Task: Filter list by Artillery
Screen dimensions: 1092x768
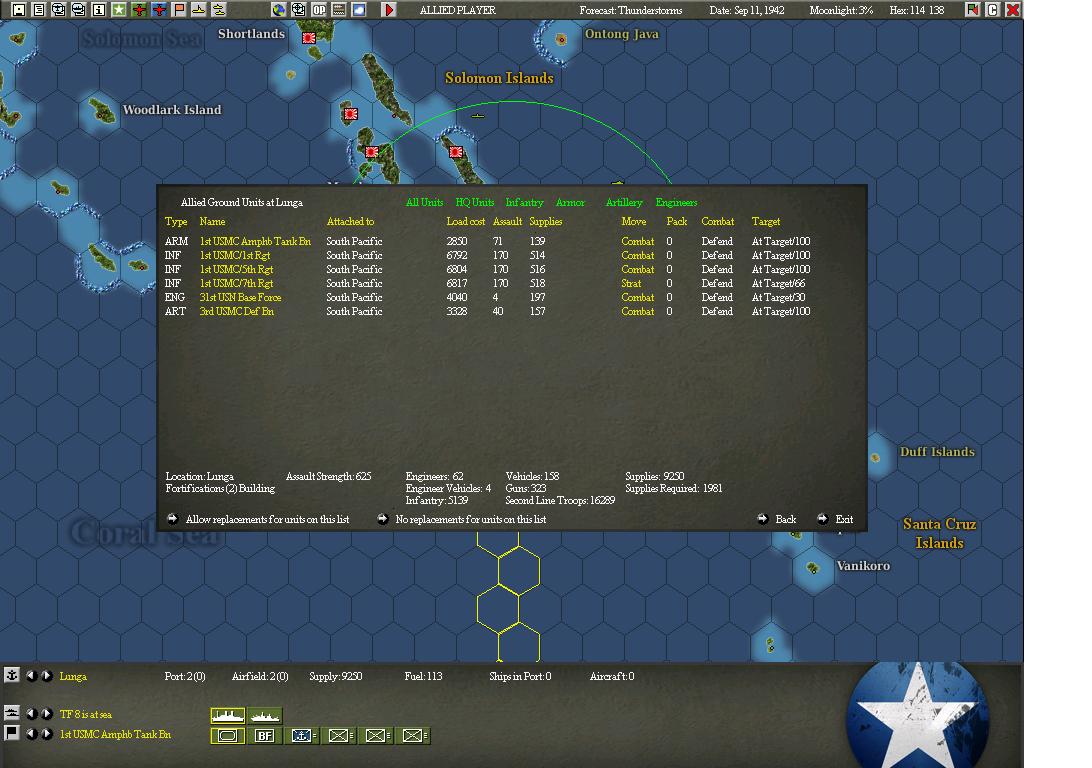Action: pyautogui.click(x=624, y=203)
